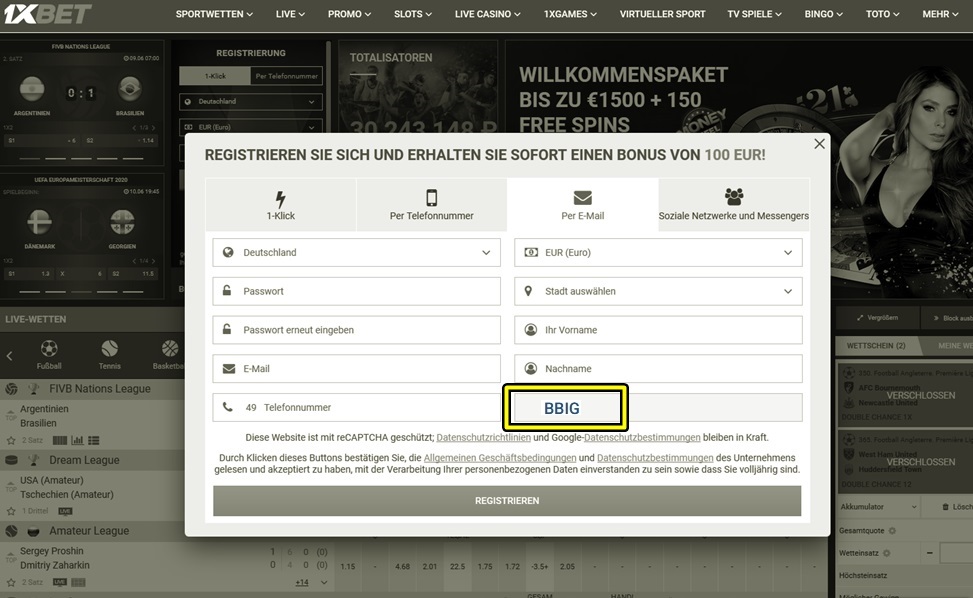Click Passwort erneut eingeben field

[356, 330]
